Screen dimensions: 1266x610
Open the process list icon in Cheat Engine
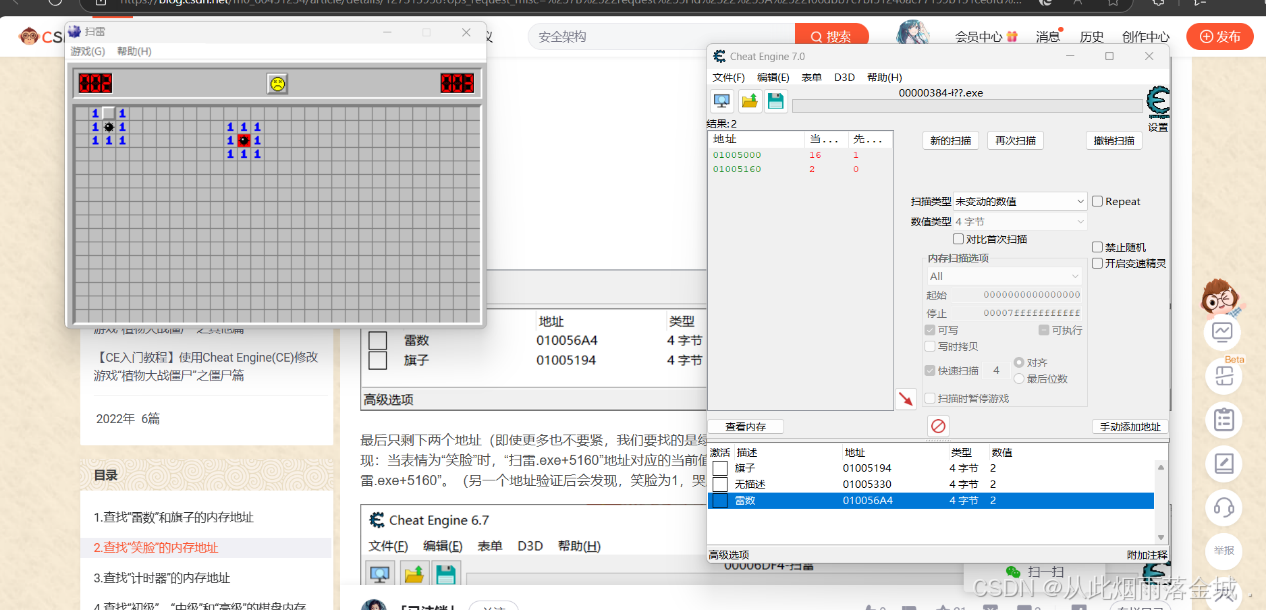[x=721, y=100]
